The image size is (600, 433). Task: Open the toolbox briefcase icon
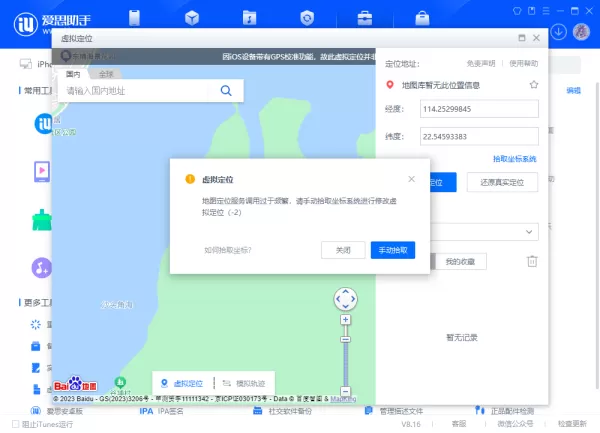tap(365, 18)
